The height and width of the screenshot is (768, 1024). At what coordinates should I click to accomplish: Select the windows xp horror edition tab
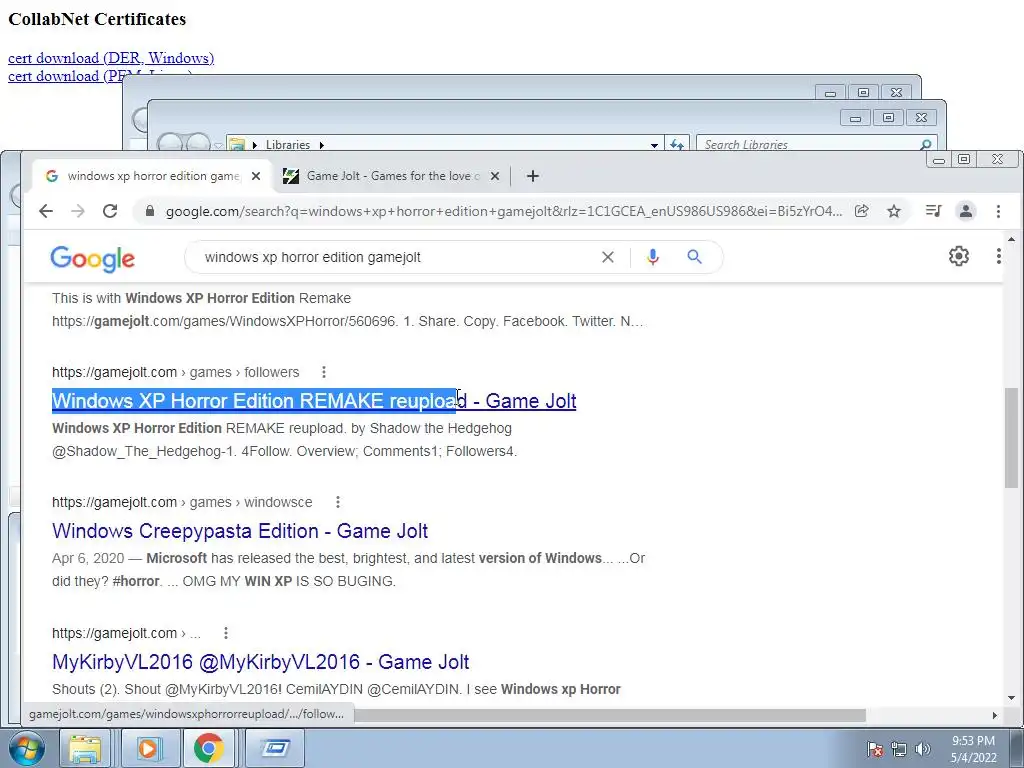tap(152, 176)
